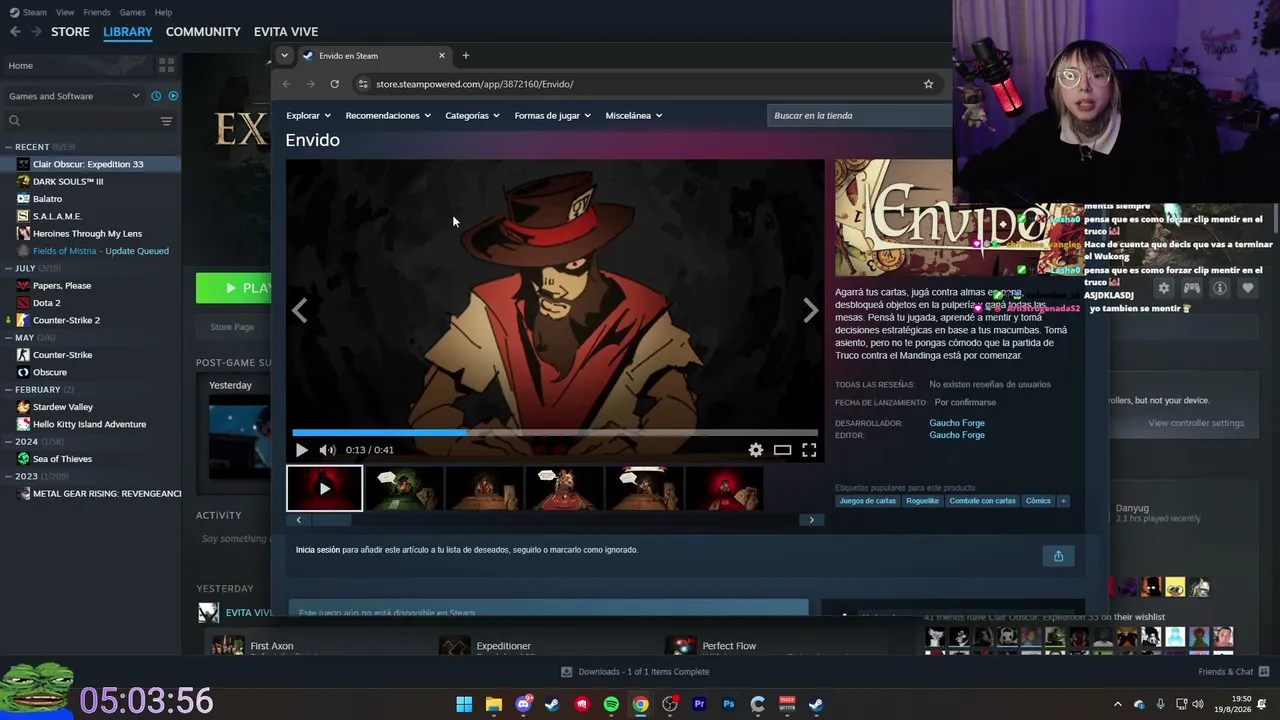
Task: Open Steam game settings gear icon
Action: pos(1164,288)
